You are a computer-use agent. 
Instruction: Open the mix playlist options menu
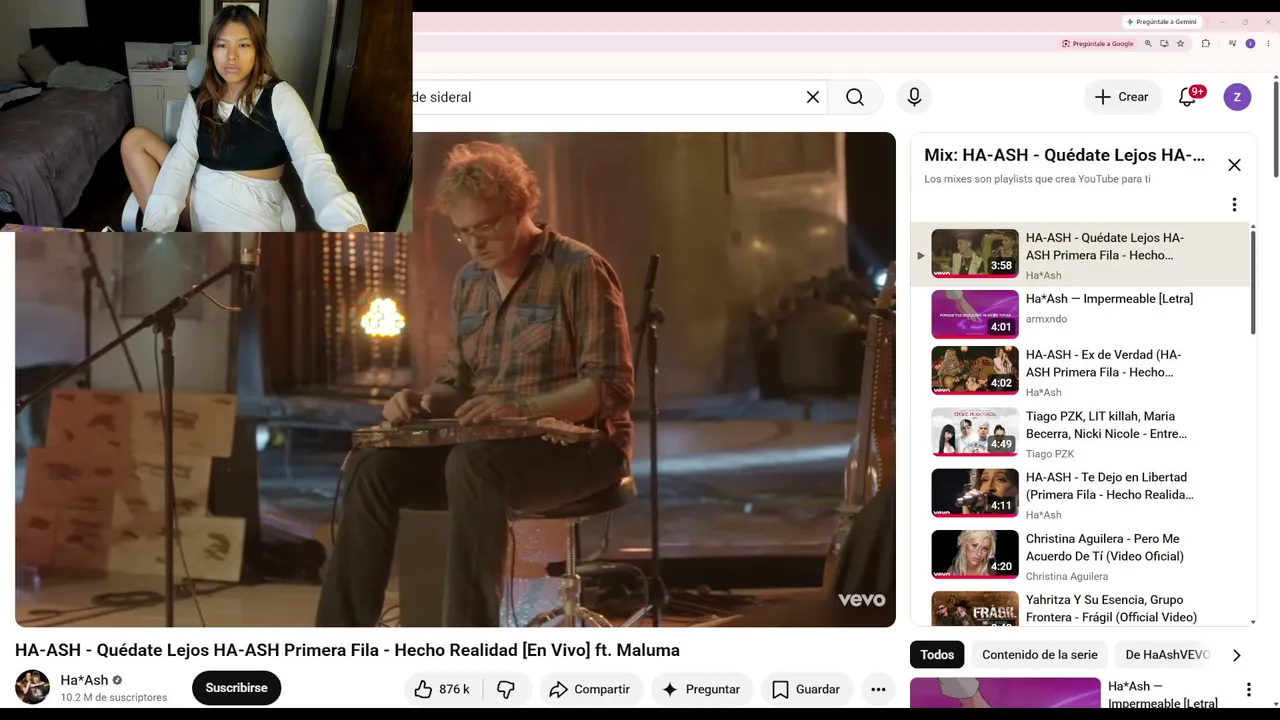[1234, 204]
